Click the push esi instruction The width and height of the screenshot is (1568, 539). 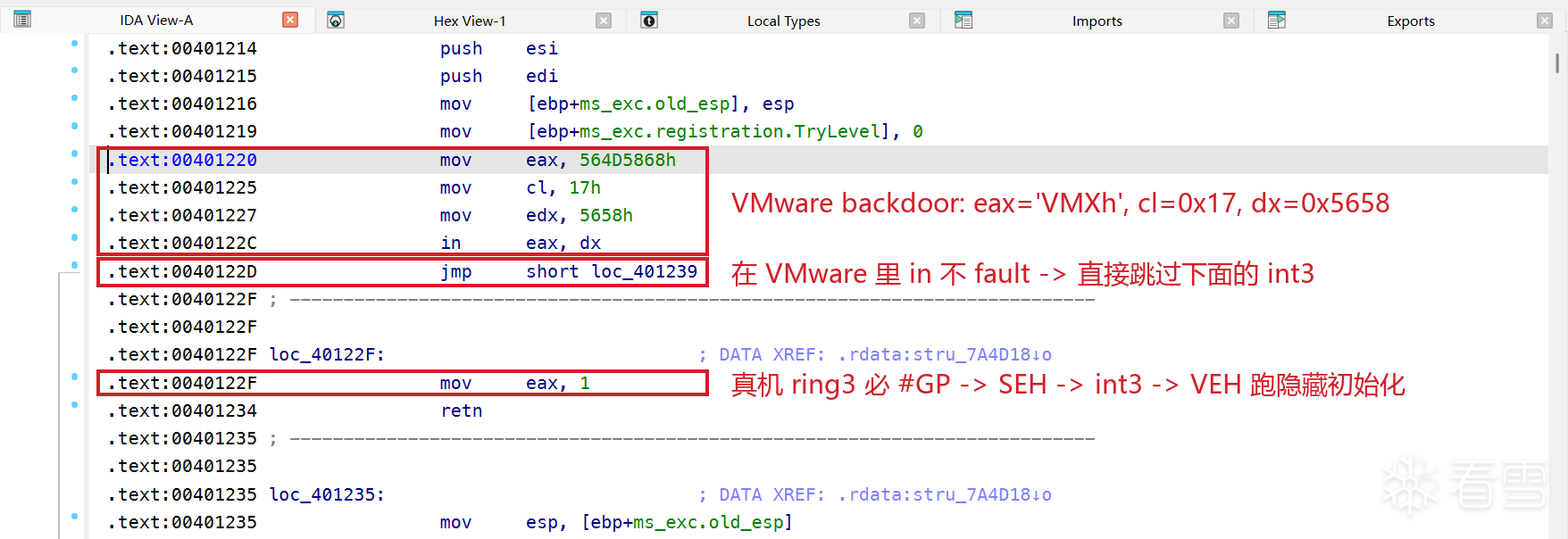(498, 48)
